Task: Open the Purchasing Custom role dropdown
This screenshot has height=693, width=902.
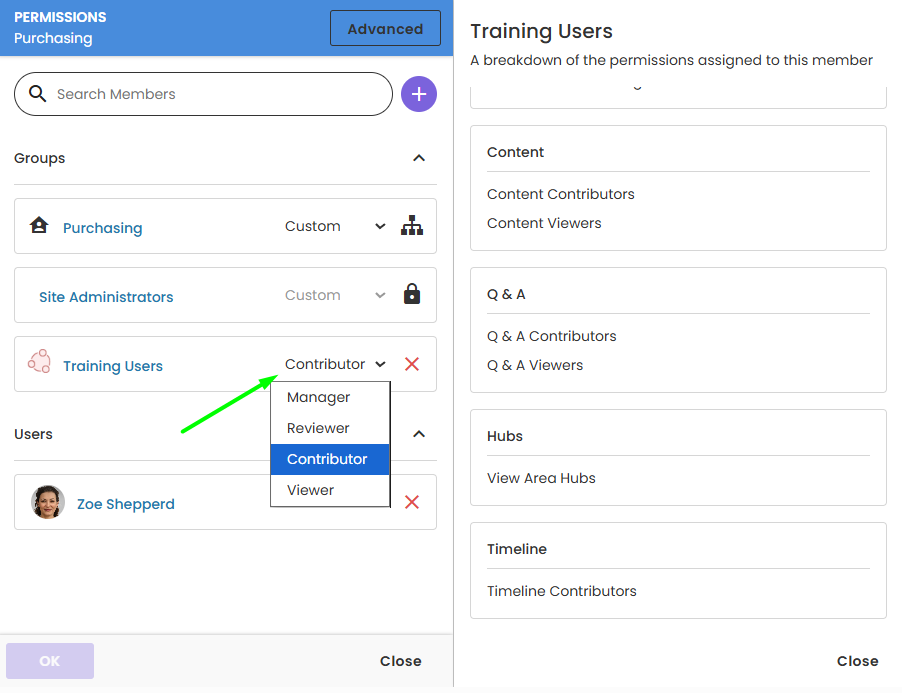Action: [335, 226]
